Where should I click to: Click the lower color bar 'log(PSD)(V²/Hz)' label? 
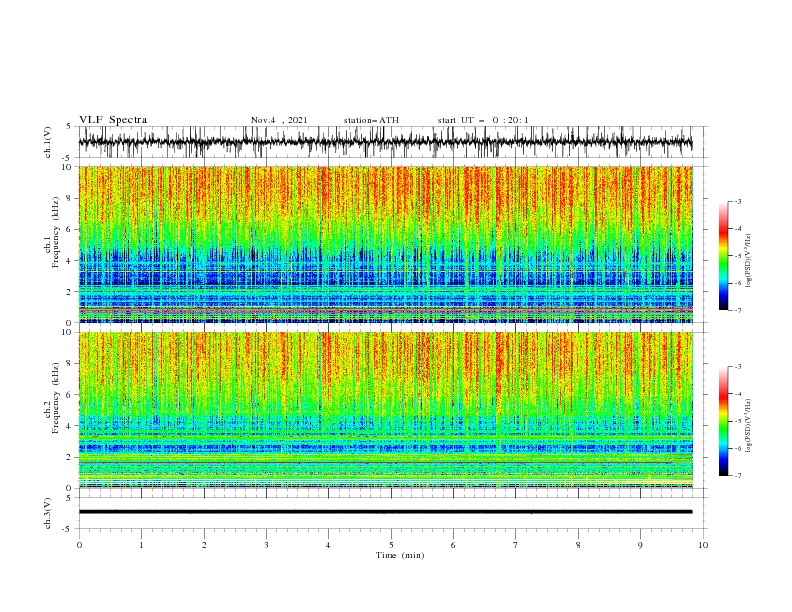[x=749, y=426]
